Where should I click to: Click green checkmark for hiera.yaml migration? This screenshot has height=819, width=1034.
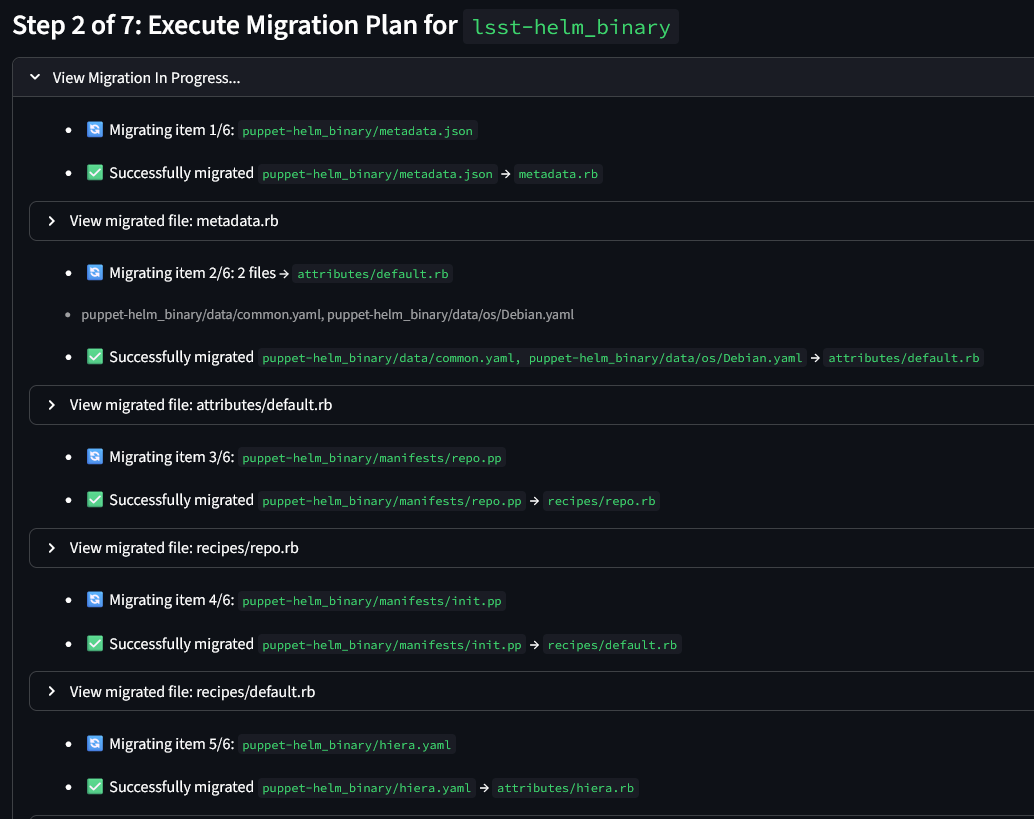[95, 787]
